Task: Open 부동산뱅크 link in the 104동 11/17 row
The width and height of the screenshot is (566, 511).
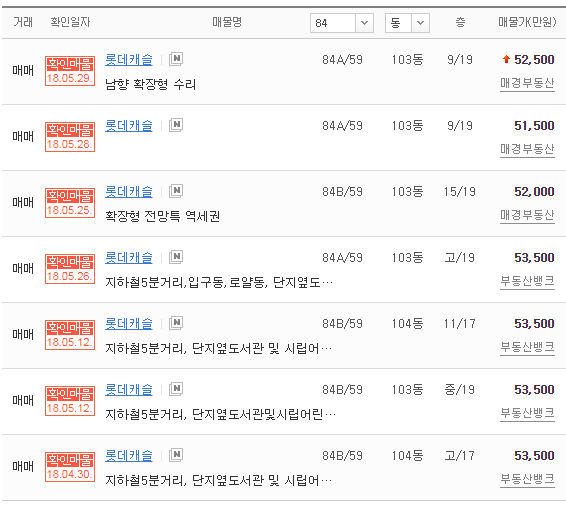Action: click(x=527, y=347)
